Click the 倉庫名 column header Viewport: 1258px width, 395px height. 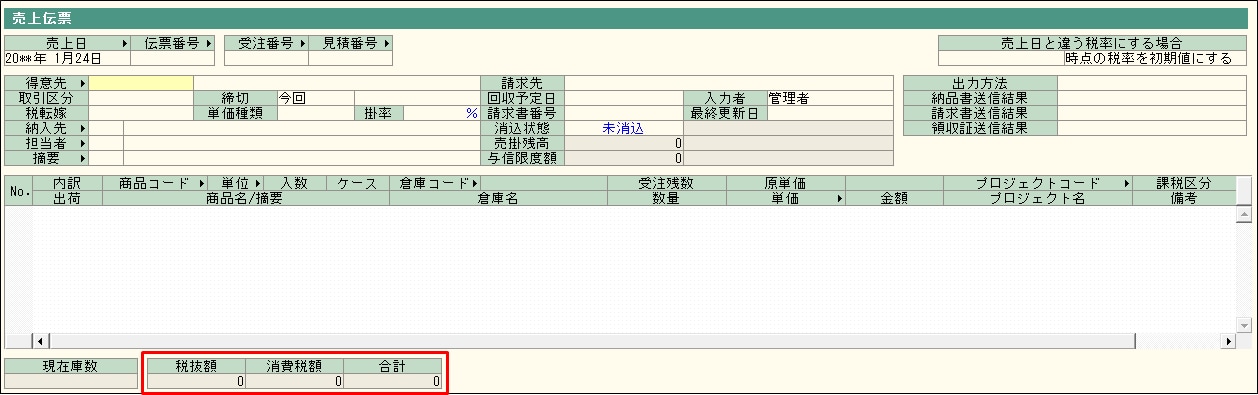pyautogui.click(x=498, y=198)
